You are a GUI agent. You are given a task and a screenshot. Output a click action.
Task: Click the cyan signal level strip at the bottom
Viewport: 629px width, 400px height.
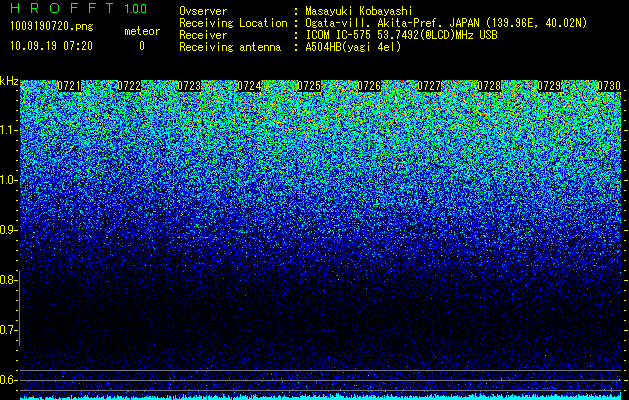coord(321,398)
